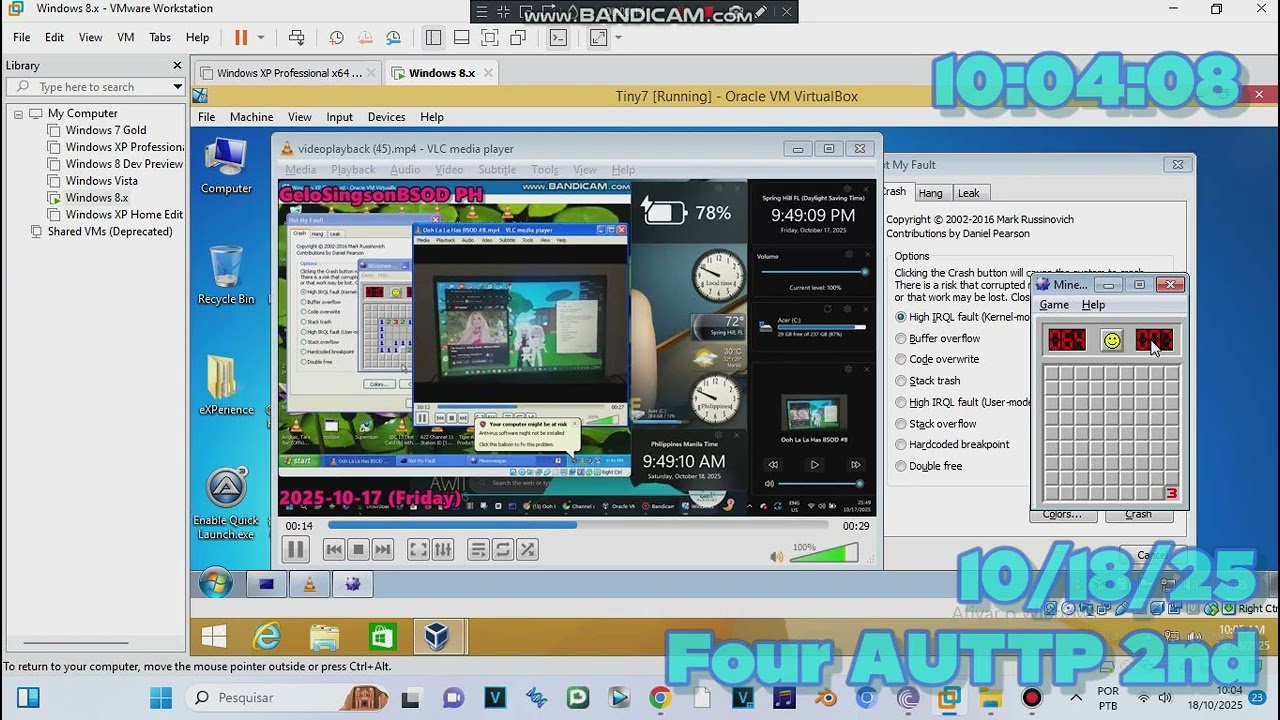Toggle VLC fullscreen button

(418, 549)
